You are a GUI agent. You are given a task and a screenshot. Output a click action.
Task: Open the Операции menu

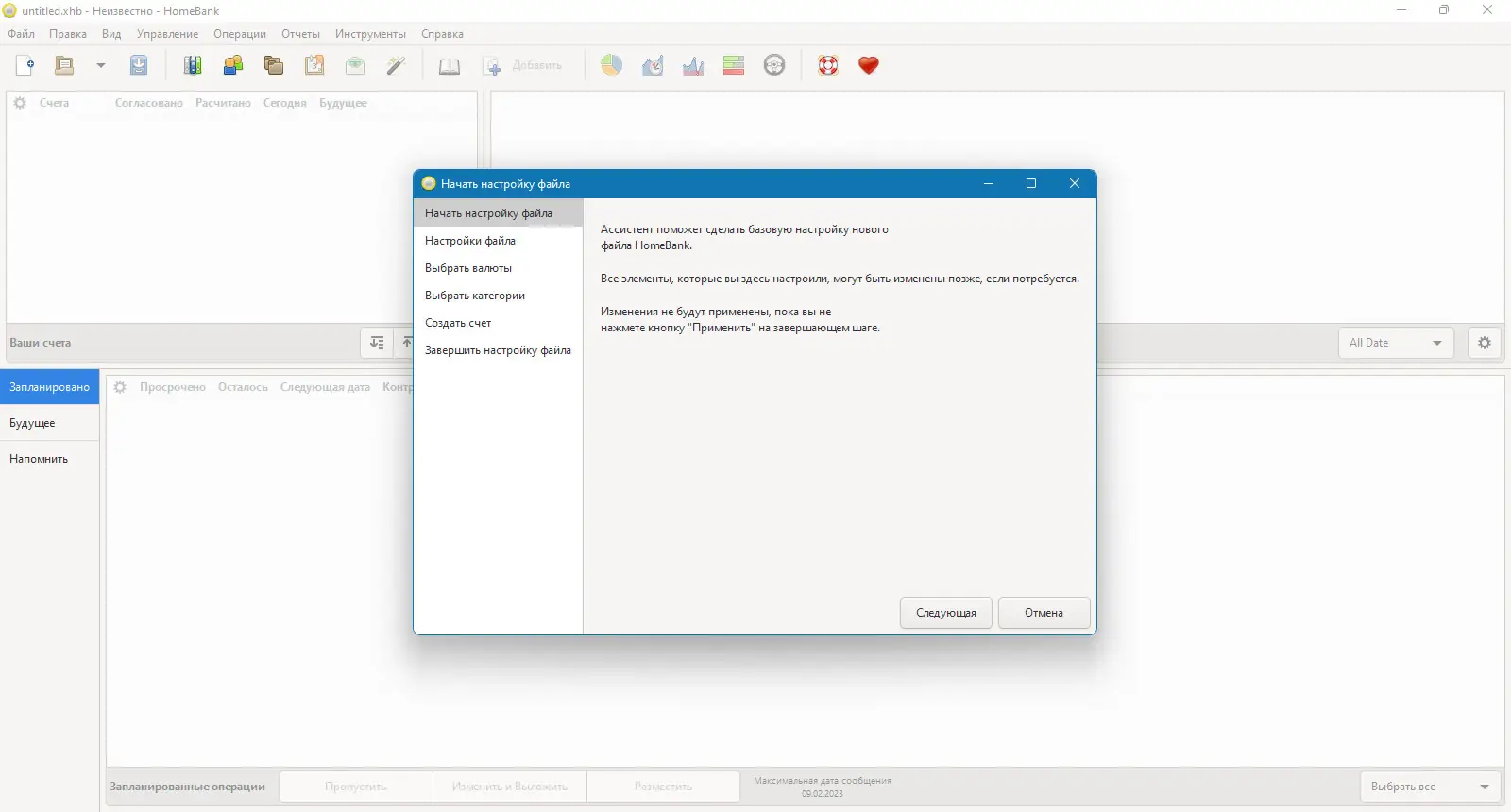(x=240, y=34)
